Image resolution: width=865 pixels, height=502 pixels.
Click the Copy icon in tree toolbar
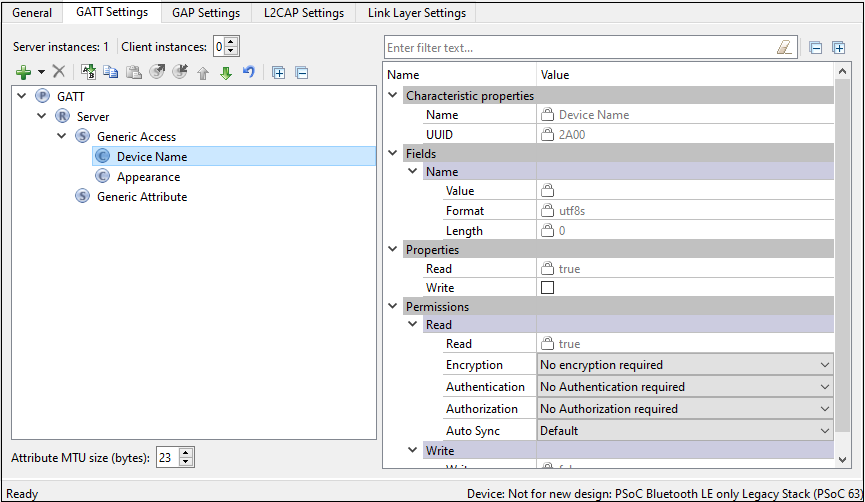coord(111,72)
